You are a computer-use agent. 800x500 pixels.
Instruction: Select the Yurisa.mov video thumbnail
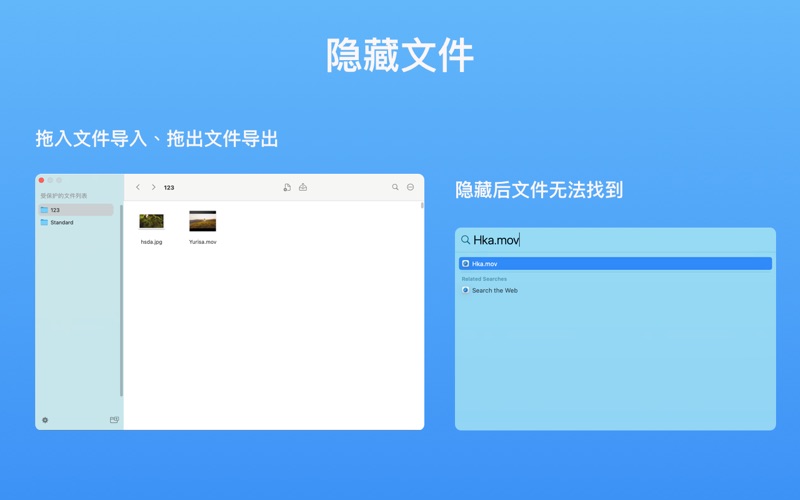point(203,221)
